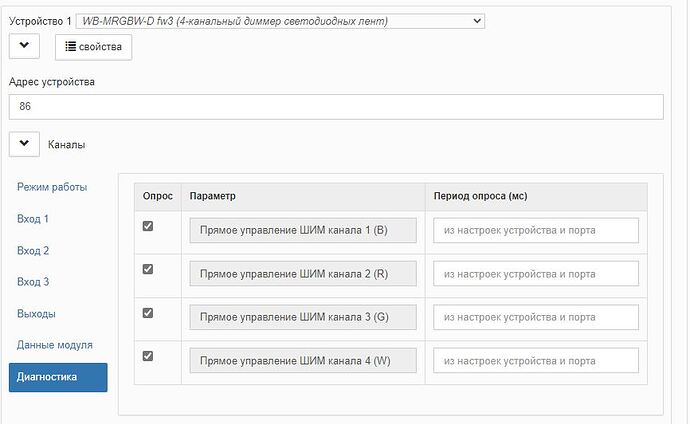Click the Адрес устройства label
Screen dimensions: 690x424
pyautogui.click(x=52, y=82)
